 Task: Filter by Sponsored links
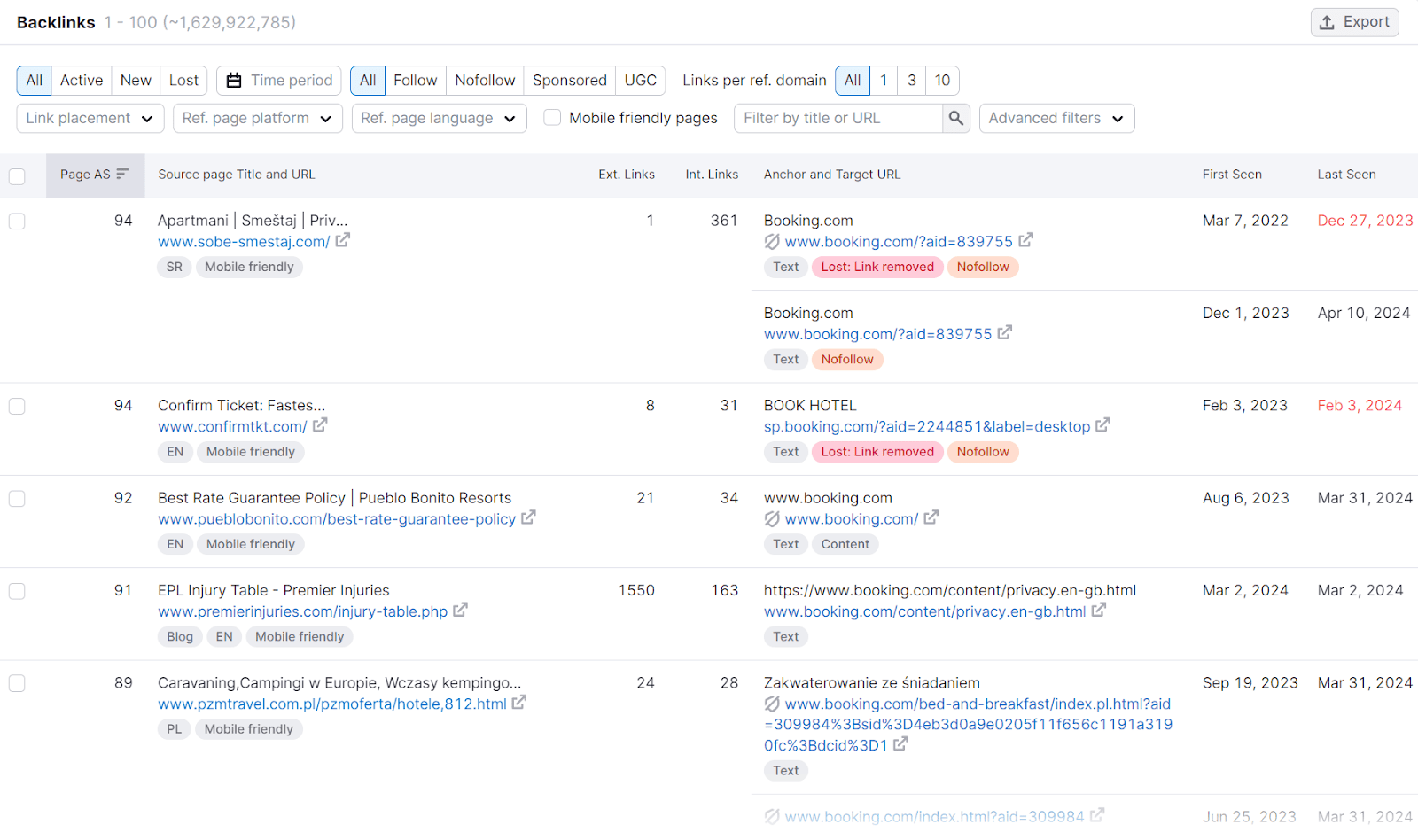click(x=570, y=81)
